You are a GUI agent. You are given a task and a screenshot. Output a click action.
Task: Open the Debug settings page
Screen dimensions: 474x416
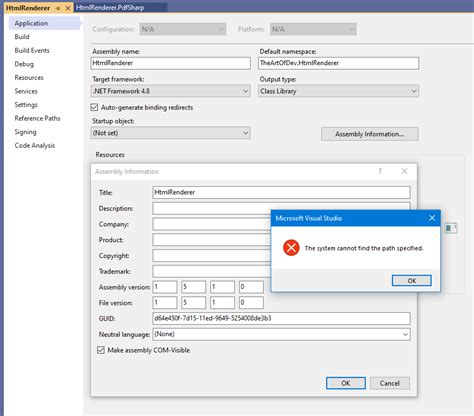pos(24,64)
